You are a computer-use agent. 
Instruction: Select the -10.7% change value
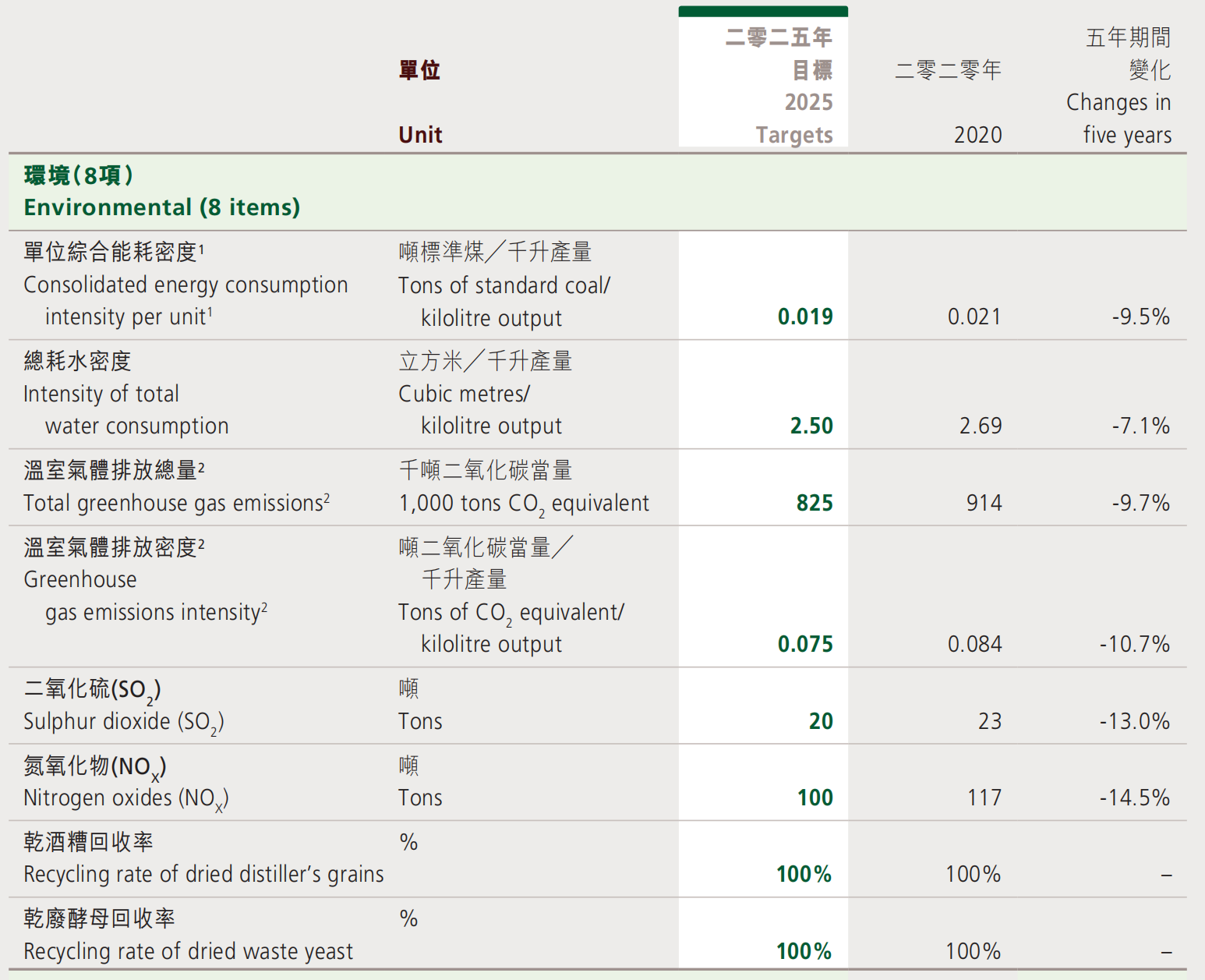coord(1135,644)
